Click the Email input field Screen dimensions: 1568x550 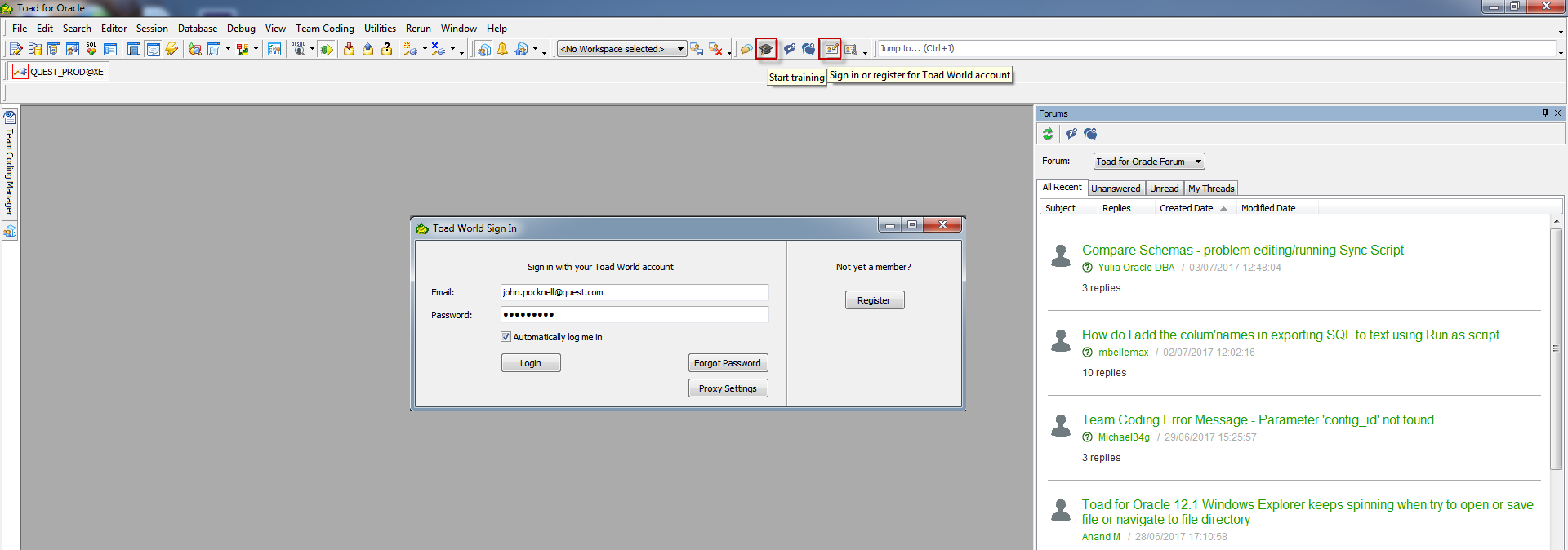tap(635, 292)
